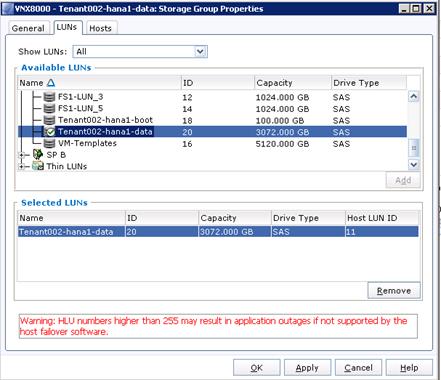Screen dimensions: 441x380
Task: Click the checked Tenant002-hana1-data LUN icon
Action: [49, 132]
